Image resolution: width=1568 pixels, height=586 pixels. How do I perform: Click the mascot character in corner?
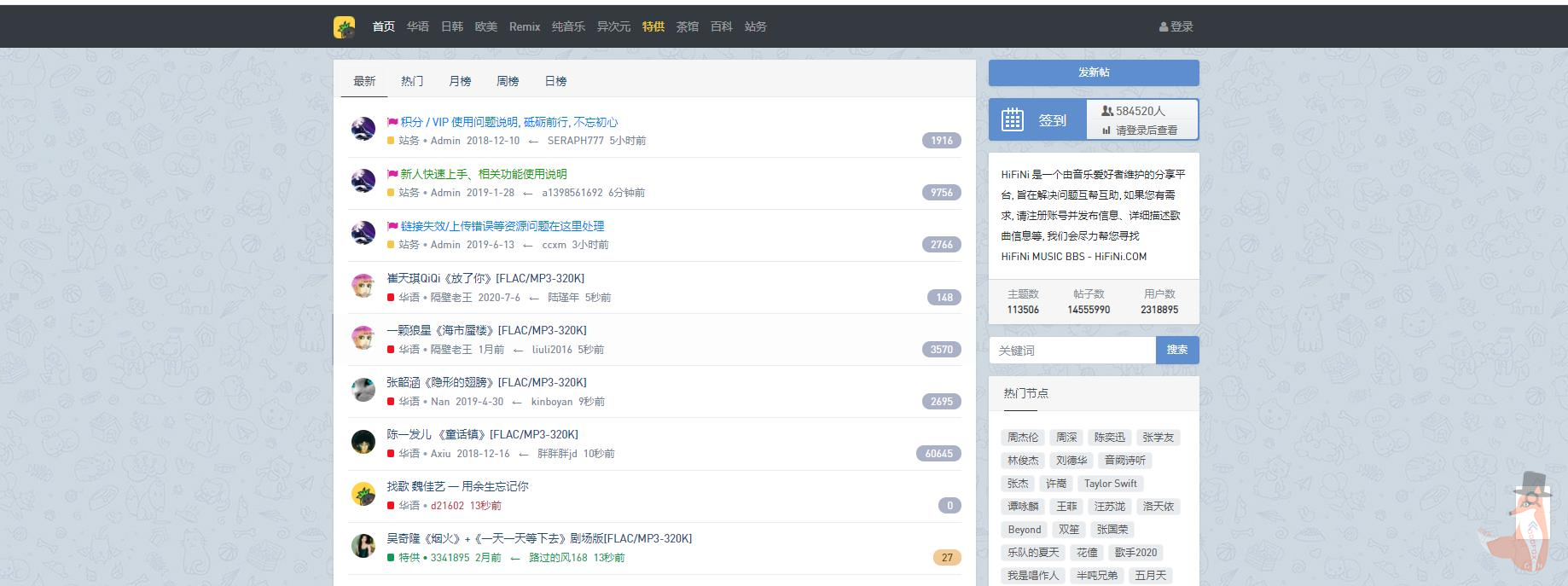[x=1523, y=525]
